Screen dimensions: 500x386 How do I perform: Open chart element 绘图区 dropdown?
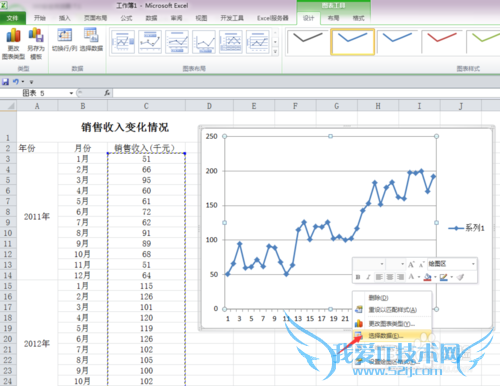(x=473, y=264)
